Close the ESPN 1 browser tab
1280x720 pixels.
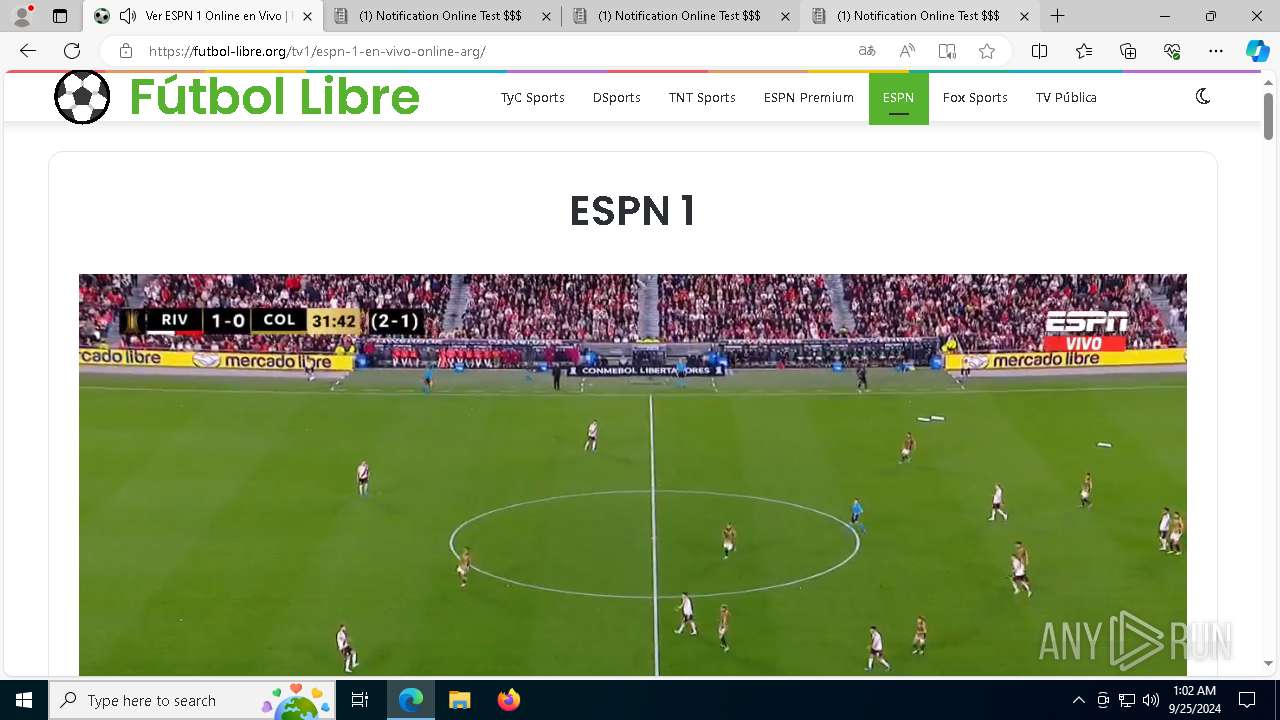pos(307,16)
